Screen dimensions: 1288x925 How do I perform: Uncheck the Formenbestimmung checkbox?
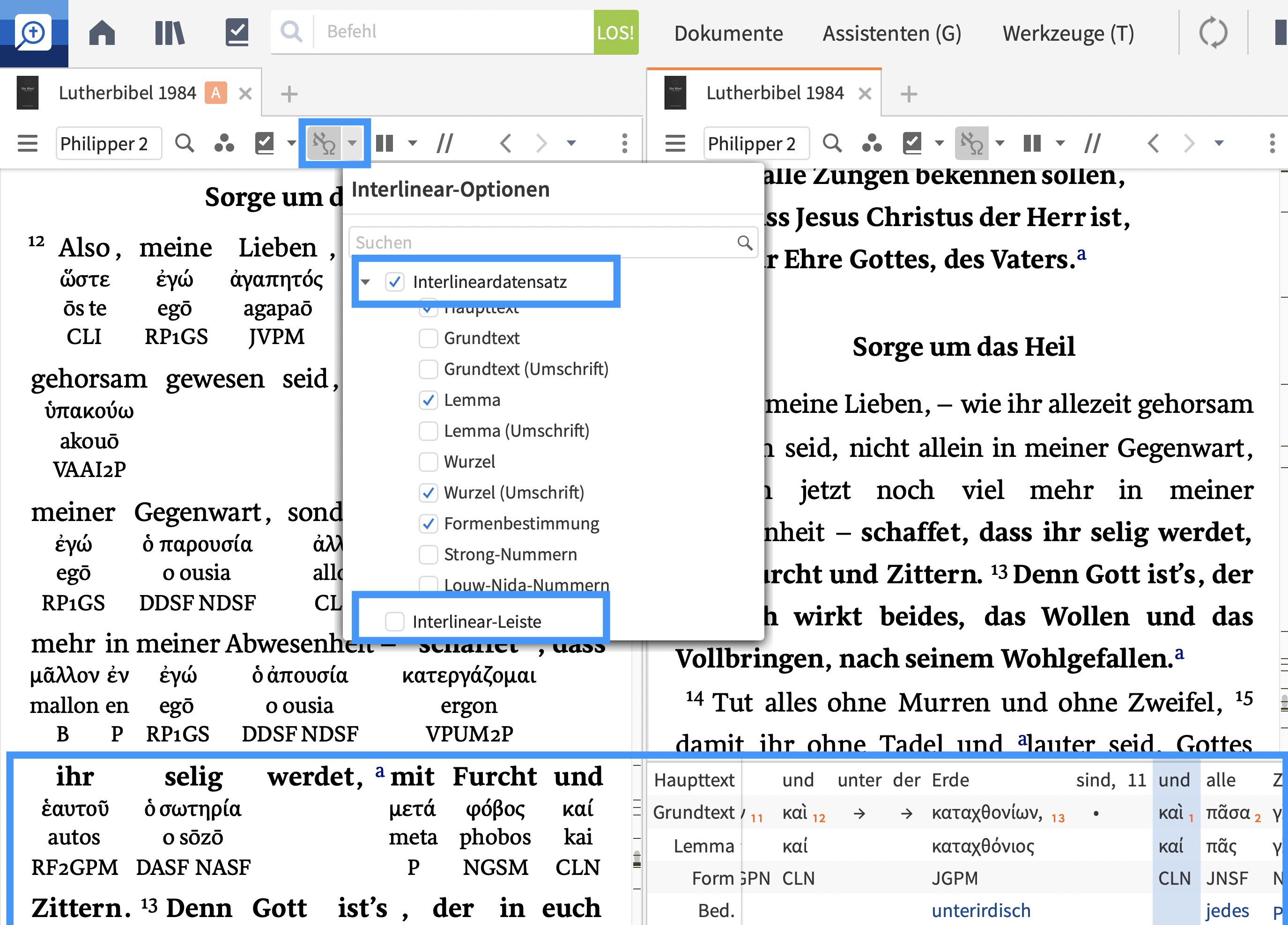428,523
